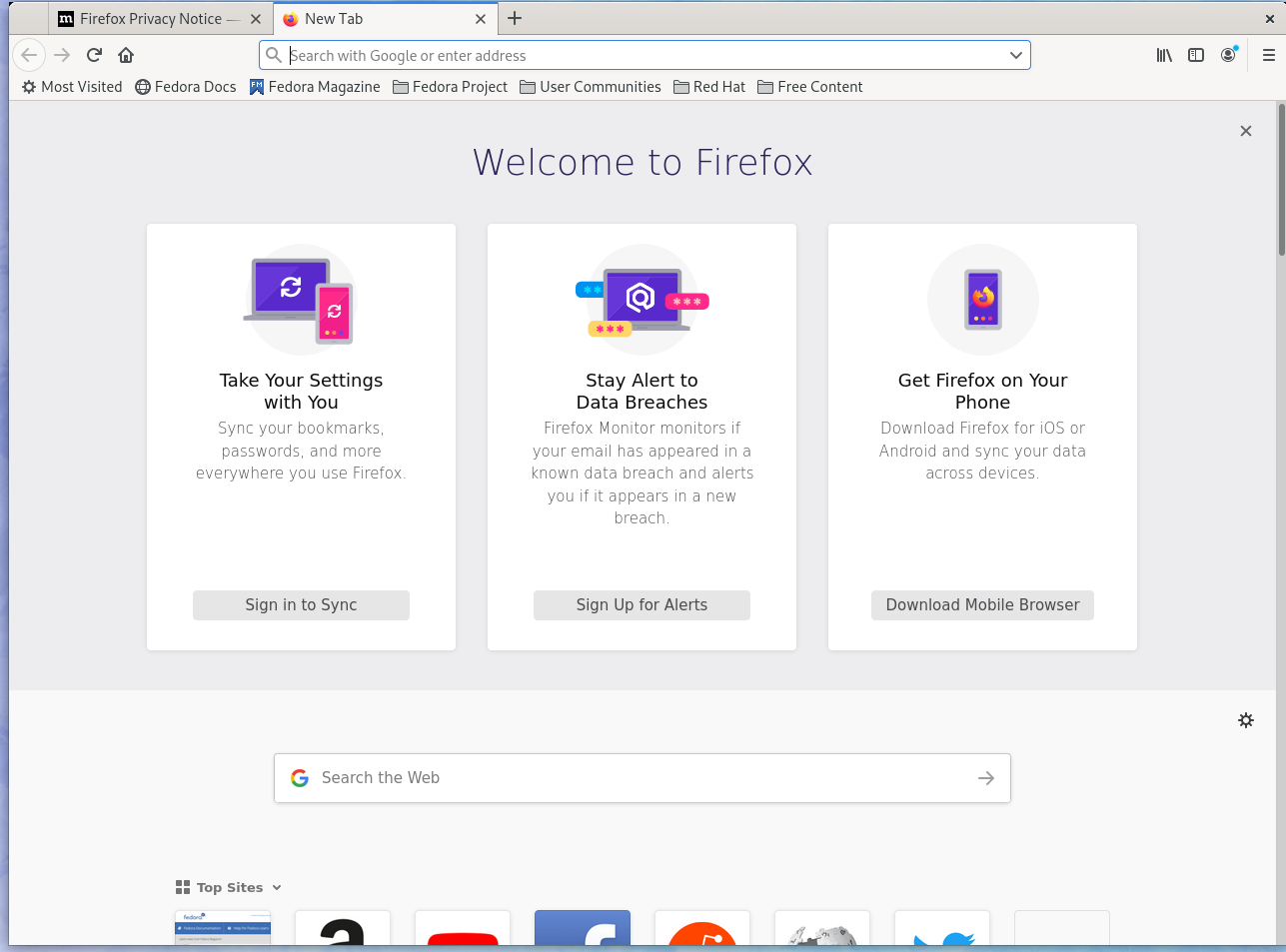The width and height of the screenshot is (1286, 952).
Task: Open the Wikipedia top site tile
Action: pyautogui.click(x=822, y=928)
